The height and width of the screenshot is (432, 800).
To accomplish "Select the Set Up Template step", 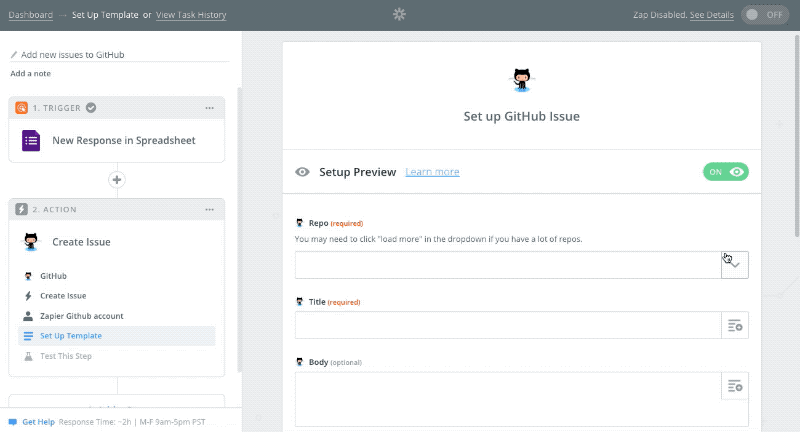I will pos(117,336).
